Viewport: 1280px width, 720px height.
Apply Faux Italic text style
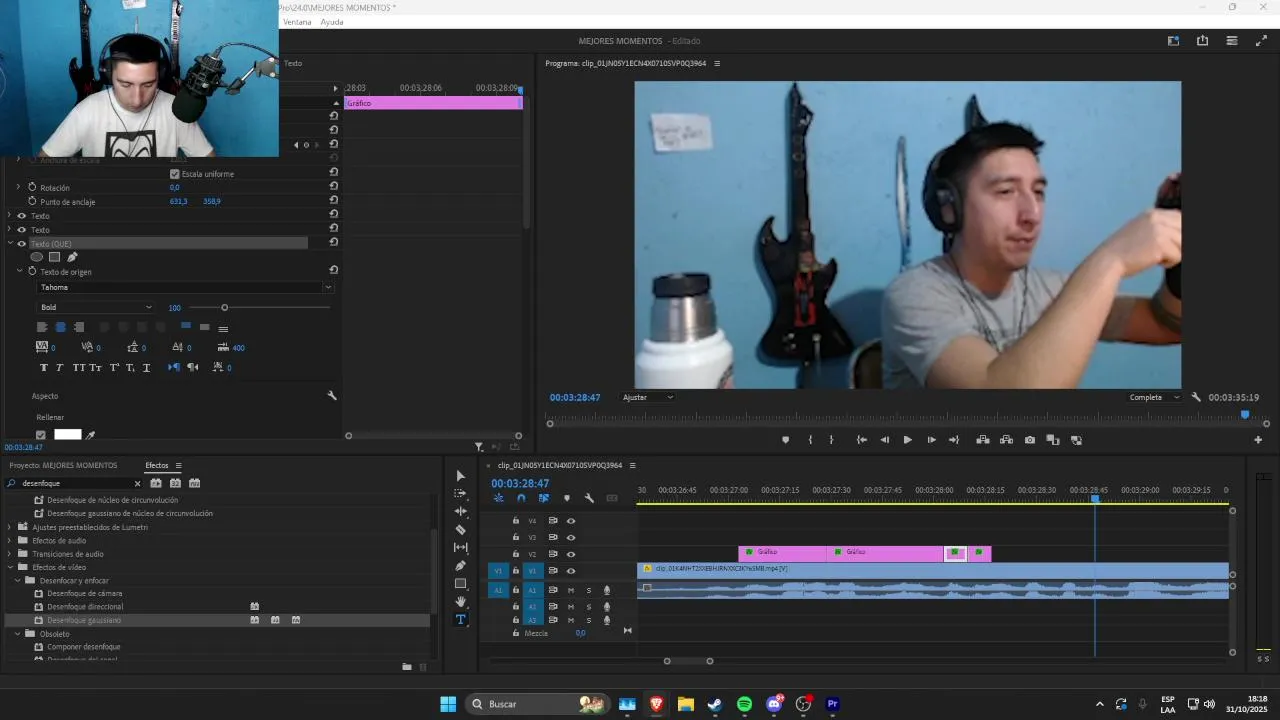tap(59, 368)
